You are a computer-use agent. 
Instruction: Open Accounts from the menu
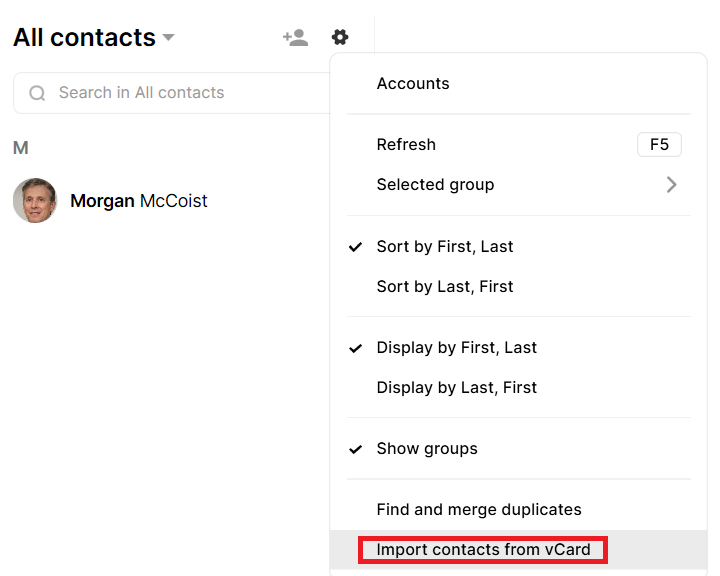point(519,84)
